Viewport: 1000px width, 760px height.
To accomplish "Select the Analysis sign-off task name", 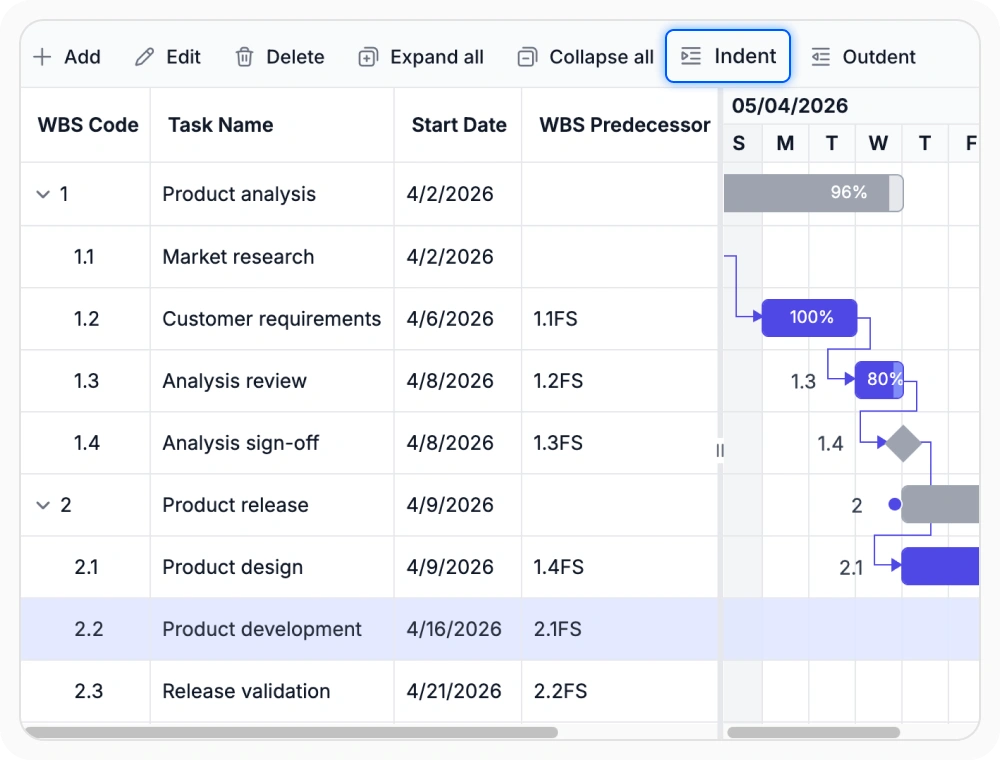I will [x=240, y=442].
